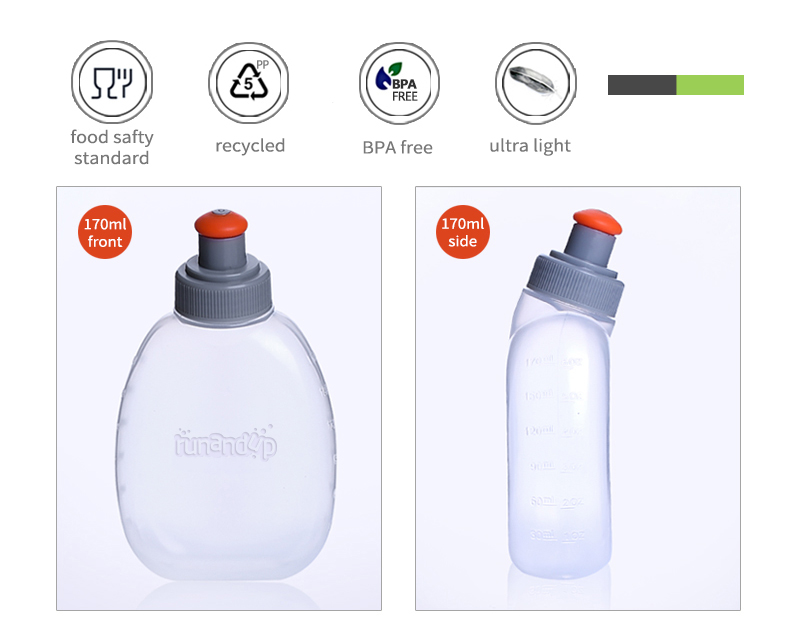790x621 pixels.
Task: Click the 'recycled' text label
Action: point(250,146)
